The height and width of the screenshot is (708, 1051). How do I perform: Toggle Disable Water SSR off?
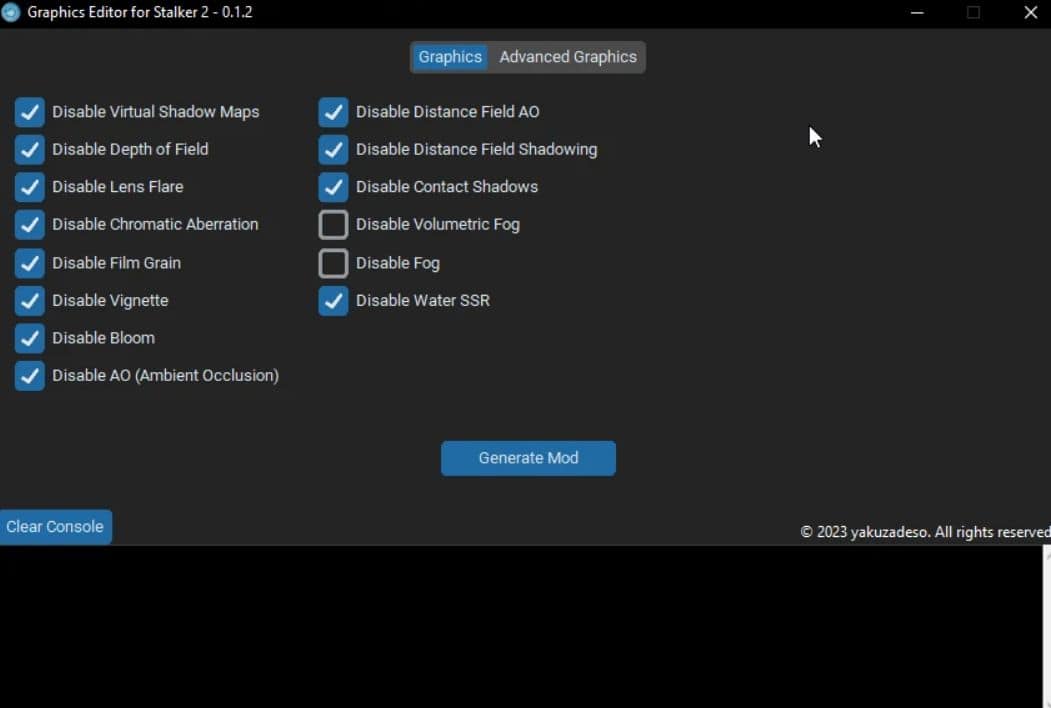333,300
